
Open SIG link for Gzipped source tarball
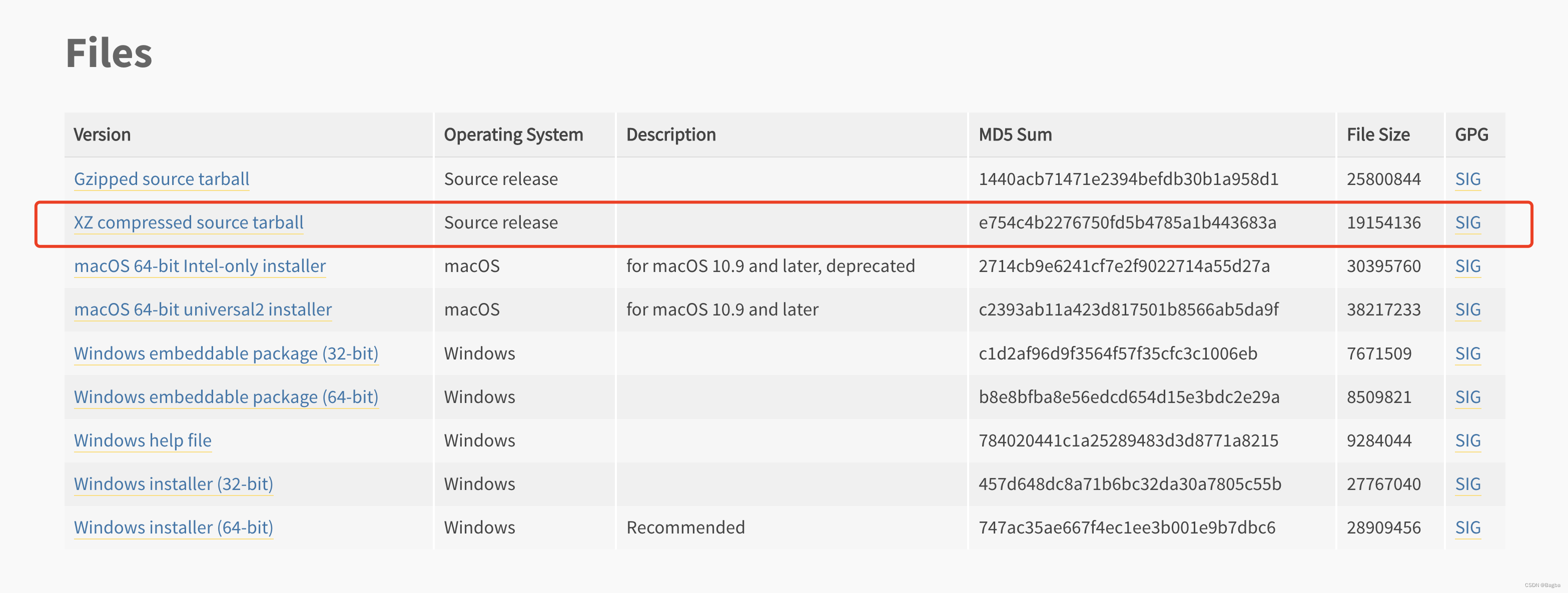pyautogui.click(x=1467, y=179)
